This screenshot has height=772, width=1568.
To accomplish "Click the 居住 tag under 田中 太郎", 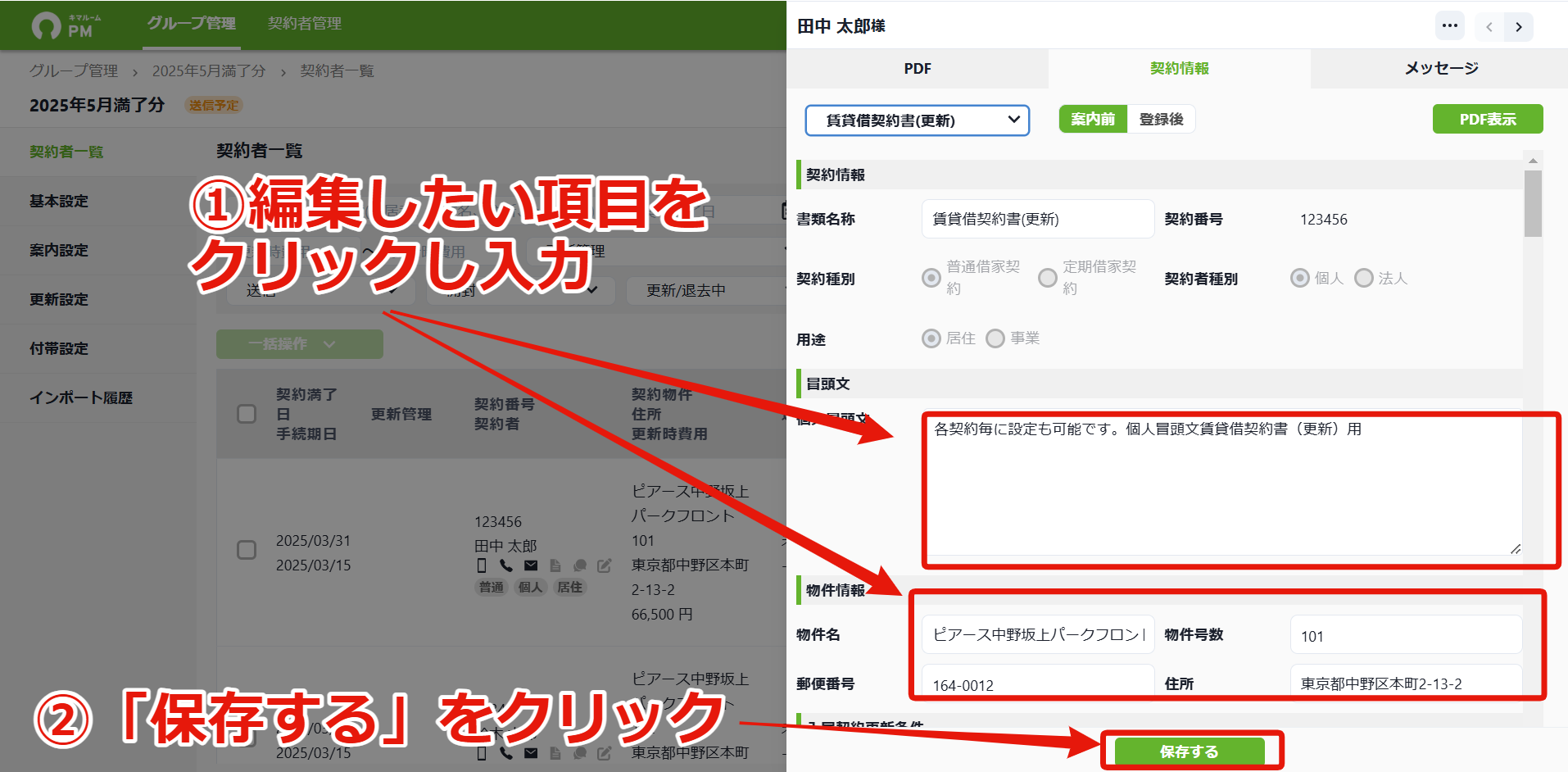I will click(569, 588).
